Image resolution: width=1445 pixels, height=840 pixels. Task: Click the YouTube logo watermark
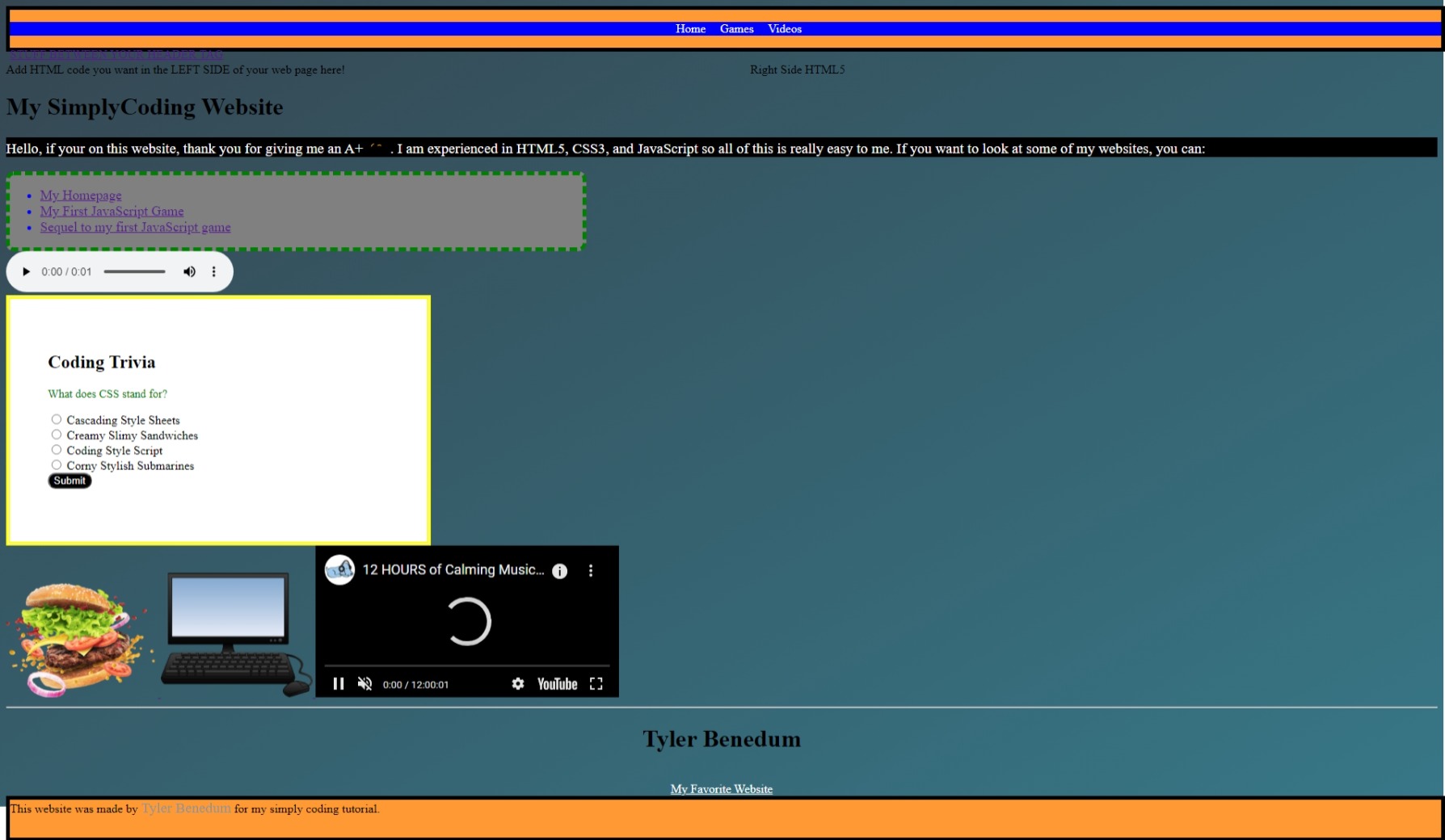[556, 683]
